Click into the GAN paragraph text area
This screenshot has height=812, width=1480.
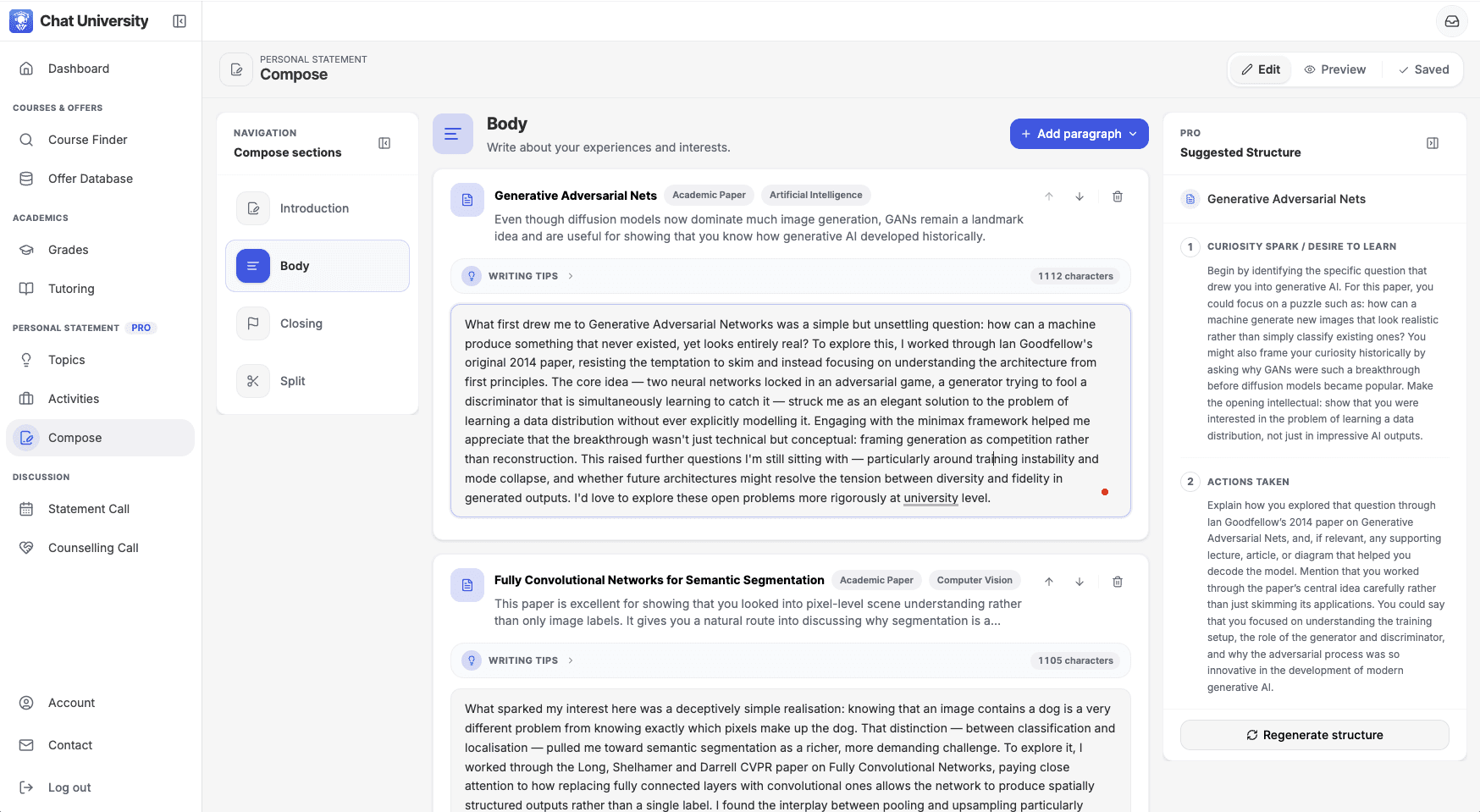point(791,411)
